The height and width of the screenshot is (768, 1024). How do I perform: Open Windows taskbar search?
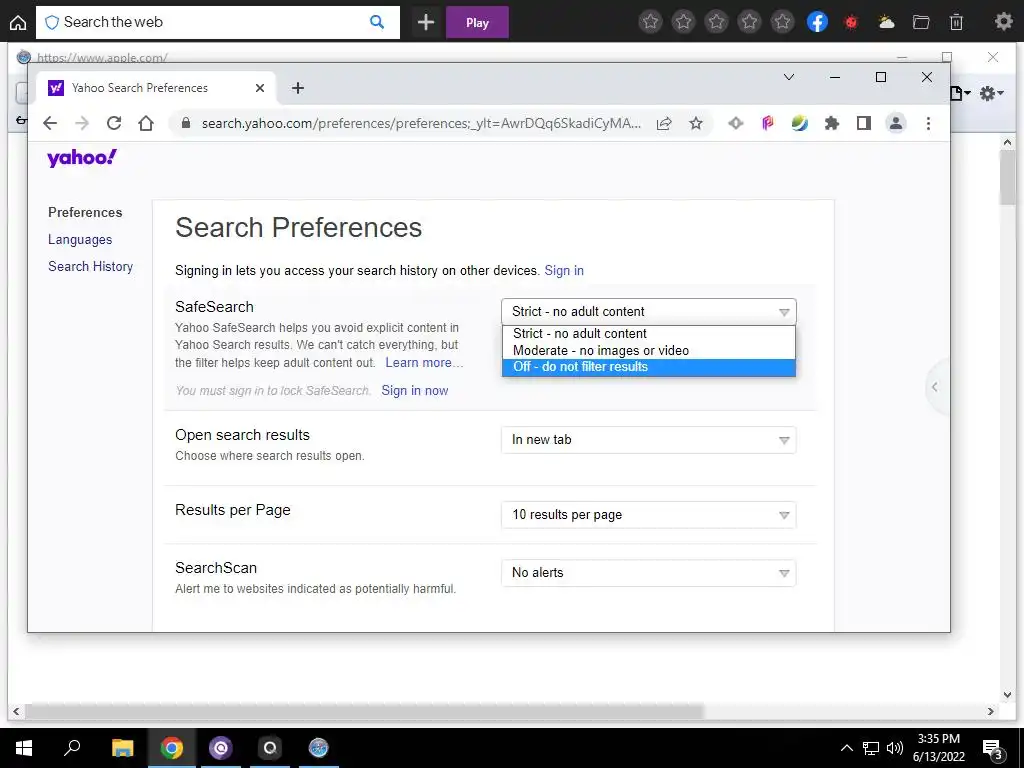[x=72, y=748]
